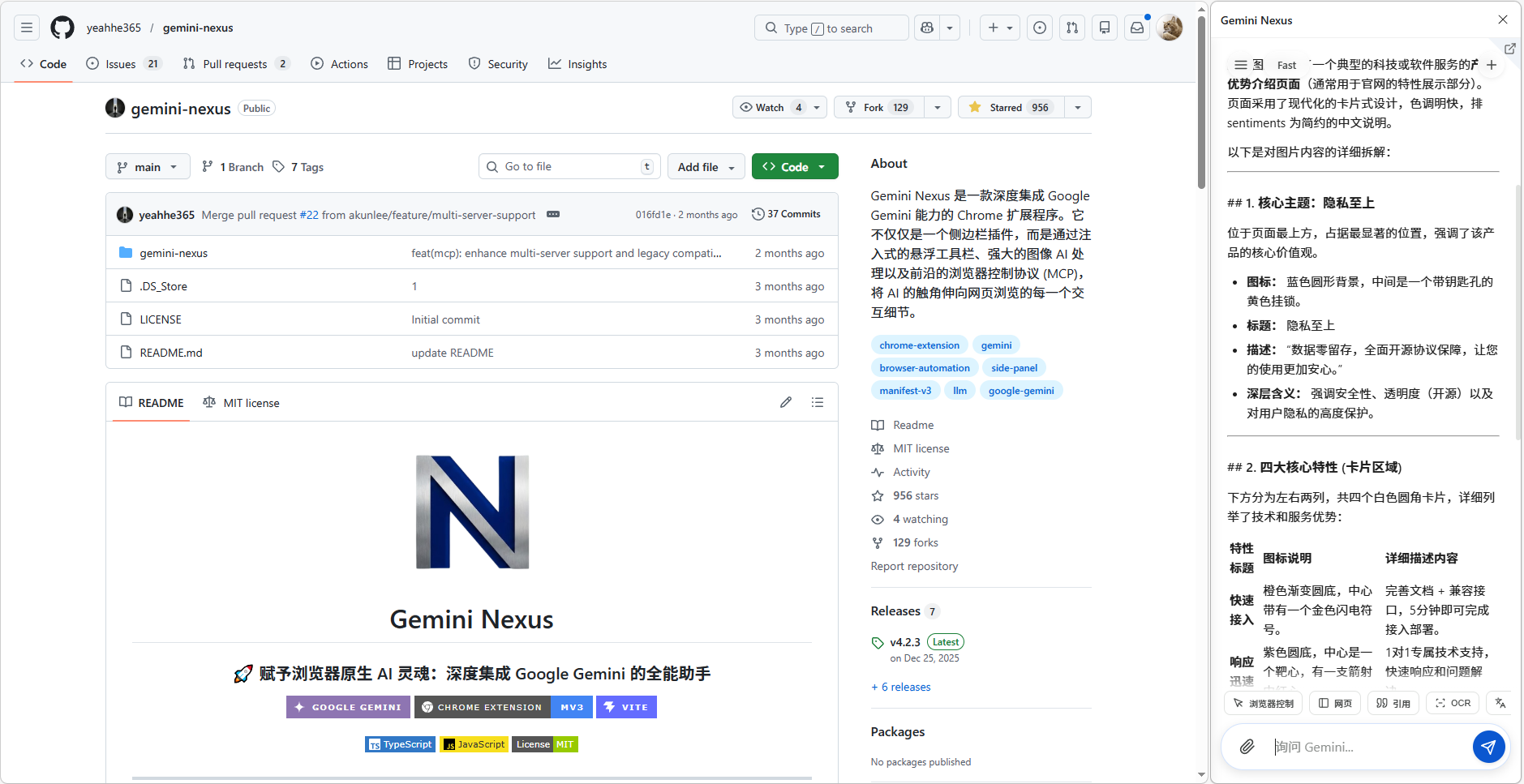Toggle the 浏览器控制 browser control option
1524x784 pixels.
click(x=1264, y=703)
